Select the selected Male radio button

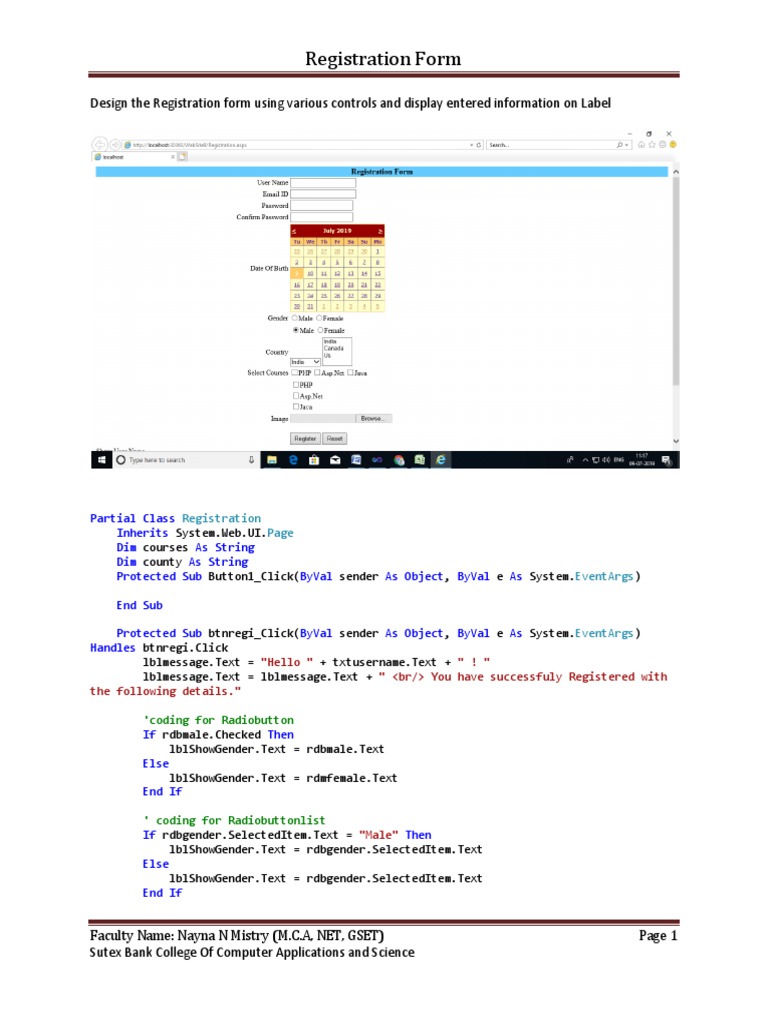[x=295, y=330]
